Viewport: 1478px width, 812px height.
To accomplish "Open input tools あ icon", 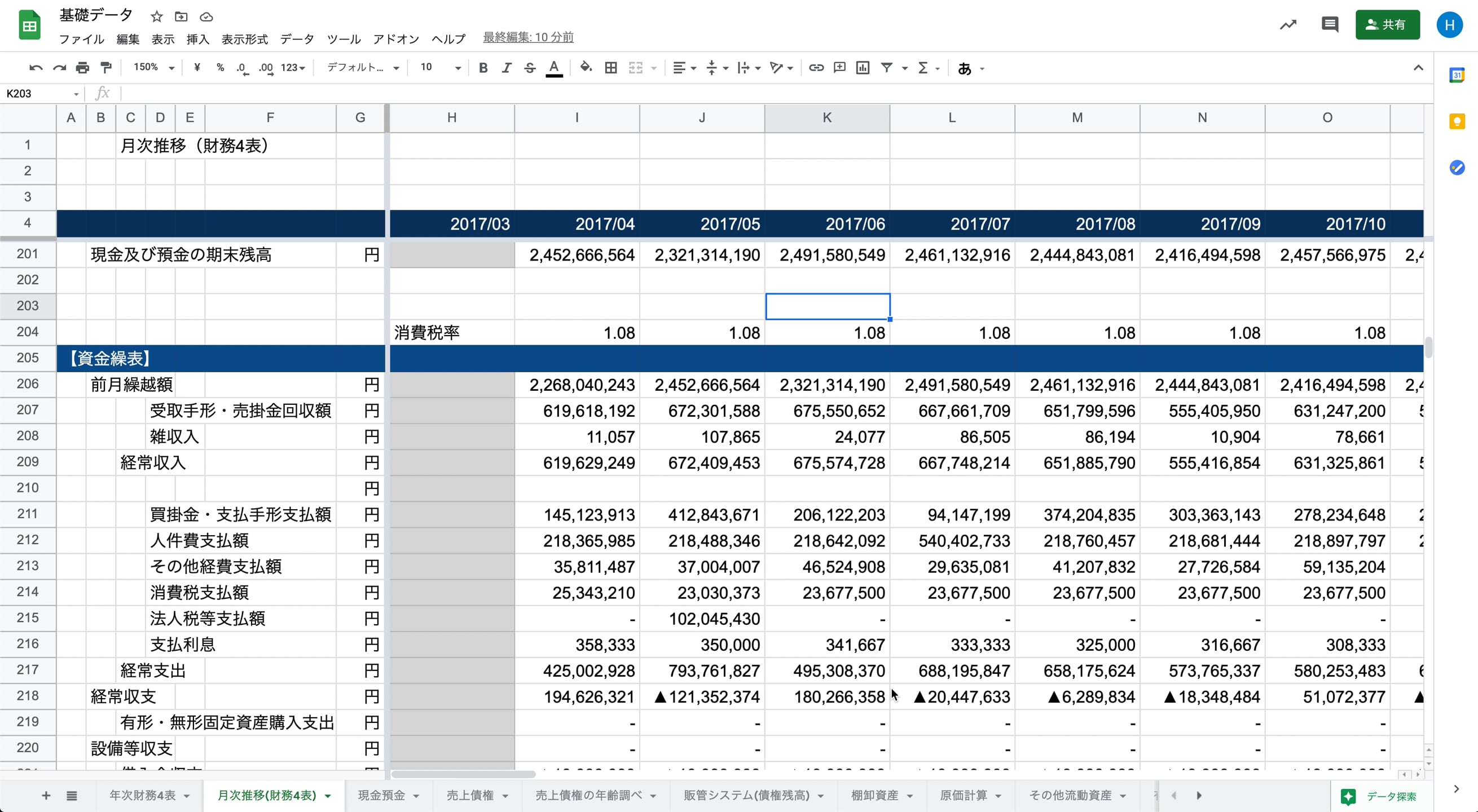I will pyautogui.click(x=965, y=68).
